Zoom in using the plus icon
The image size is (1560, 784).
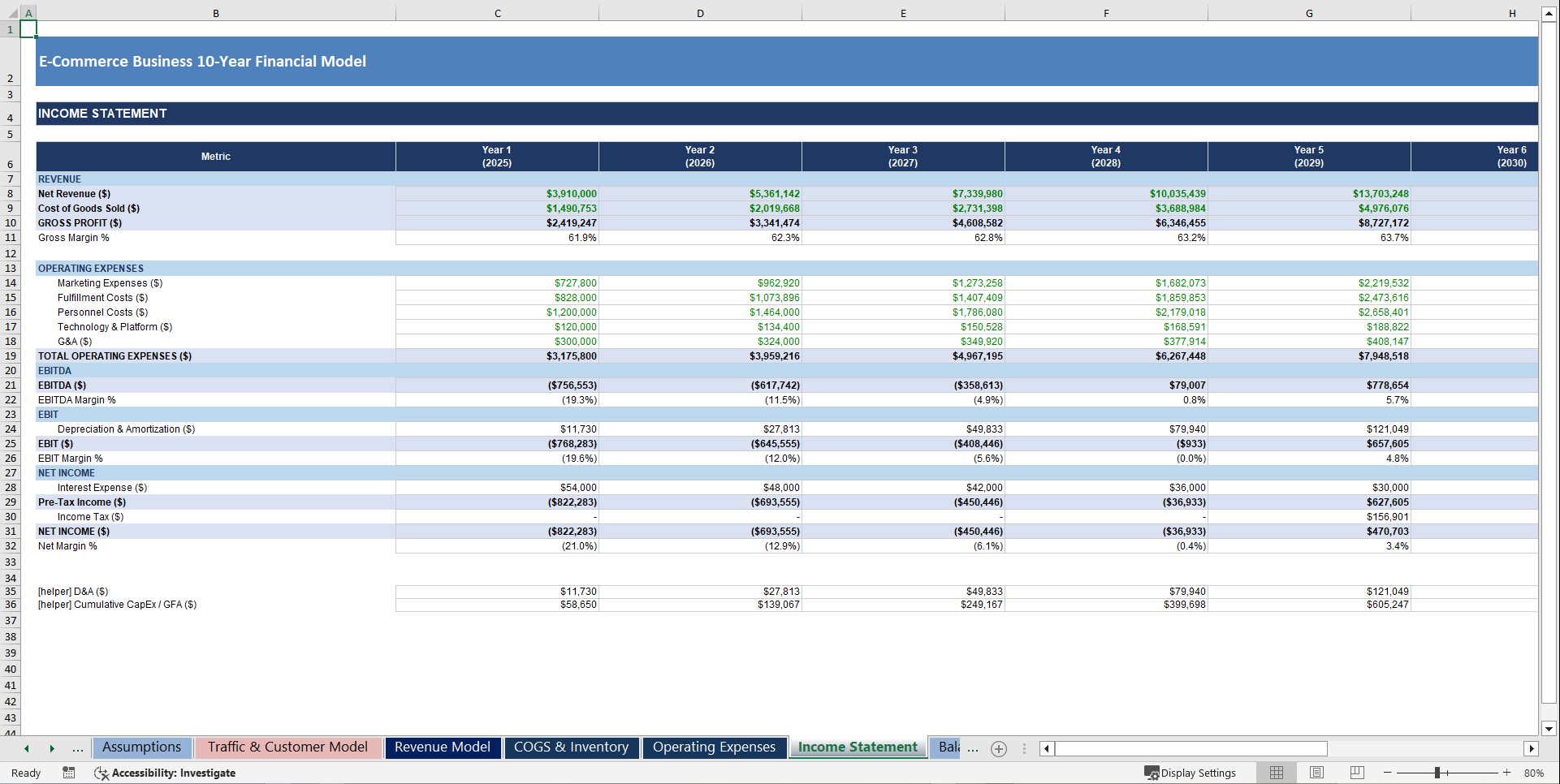click(1506, 773)
